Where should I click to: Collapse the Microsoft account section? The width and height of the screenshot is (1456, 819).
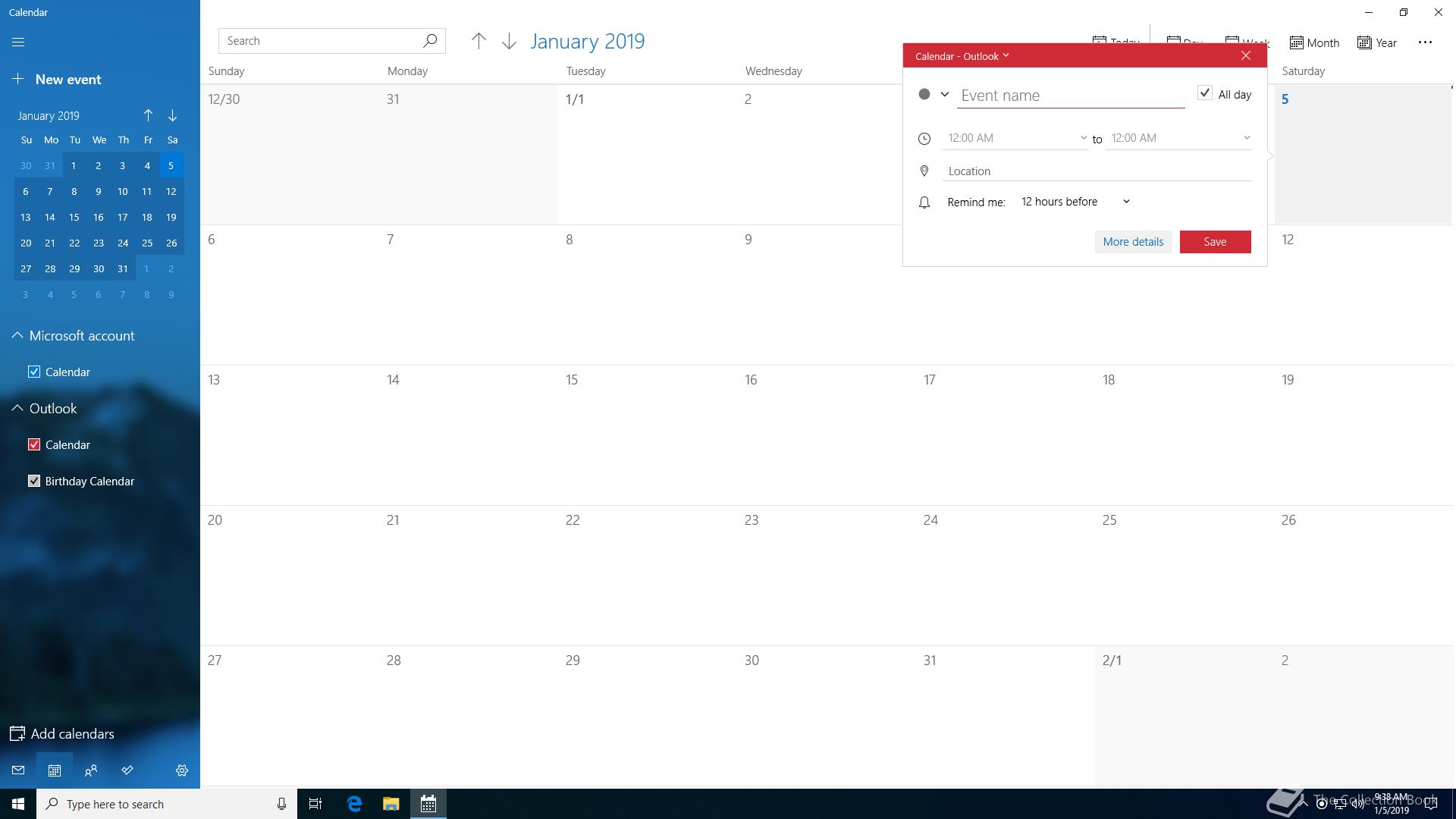click(x=17, y=335)
